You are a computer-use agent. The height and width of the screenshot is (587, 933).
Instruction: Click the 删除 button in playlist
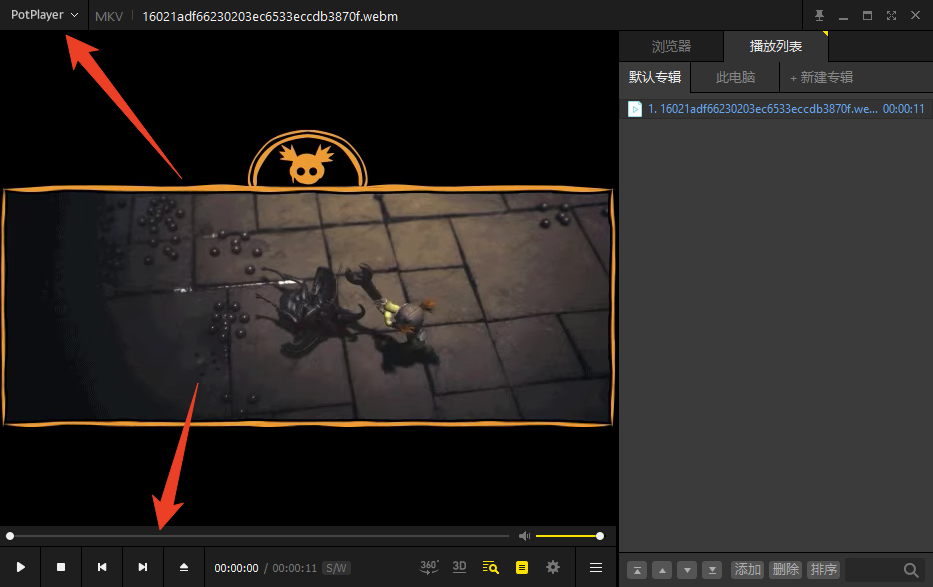[785, 569]
